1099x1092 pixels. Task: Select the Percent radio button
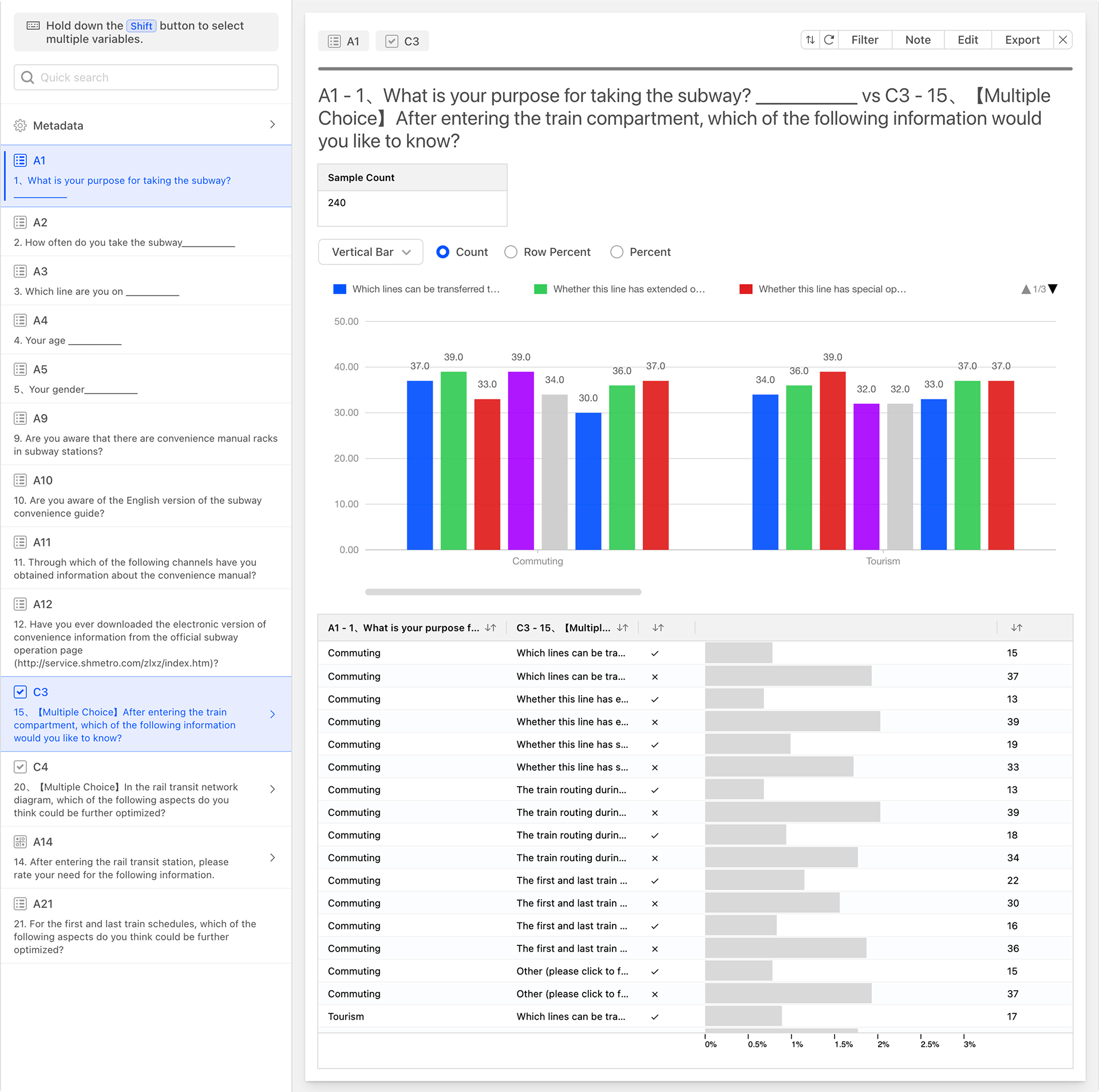point(616,252)
